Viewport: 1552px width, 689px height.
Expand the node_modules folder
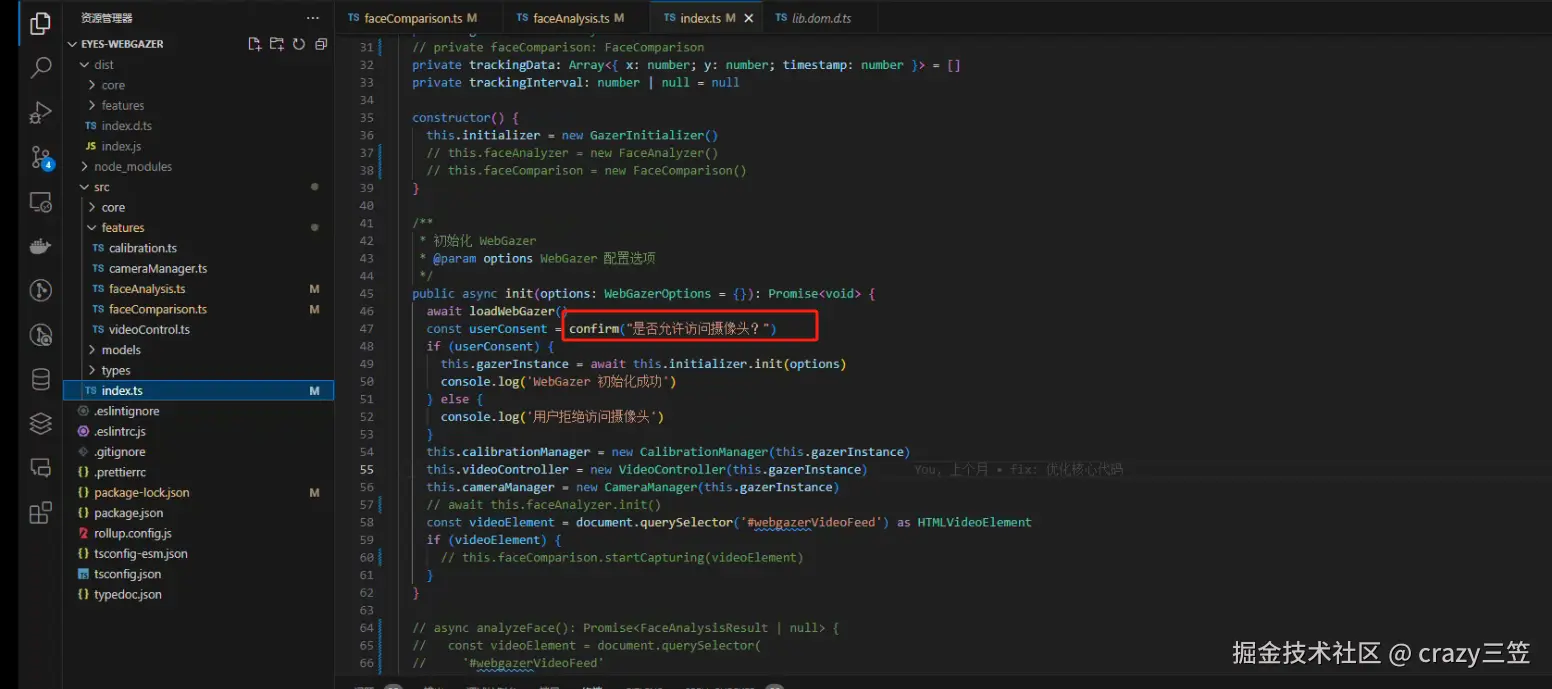pos(132,167)
